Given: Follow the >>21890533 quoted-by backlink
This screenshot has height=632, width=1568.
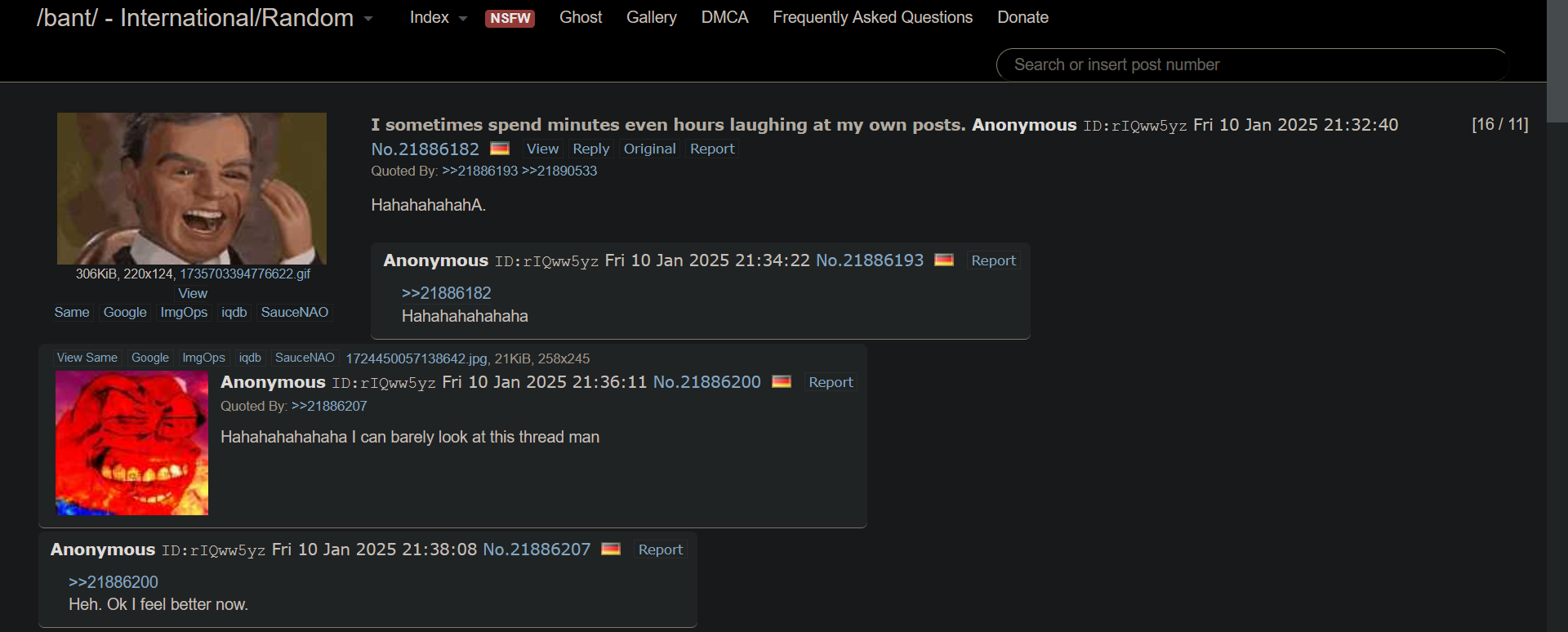Looking at the screenshot, I should (x=559, y=171).
